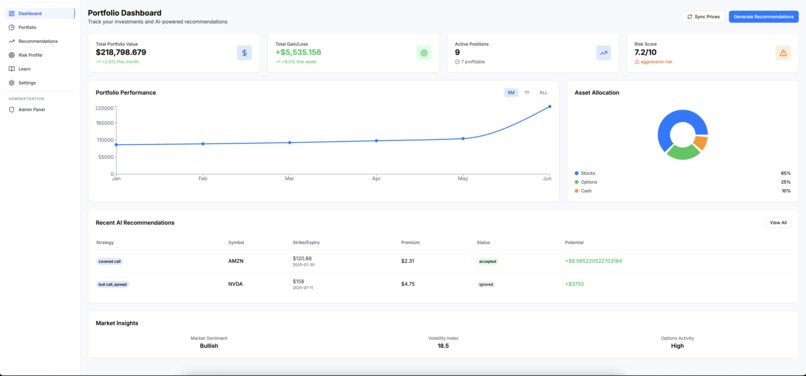
Task: Click the Risk Profile target icon
Action: [11, 55]
